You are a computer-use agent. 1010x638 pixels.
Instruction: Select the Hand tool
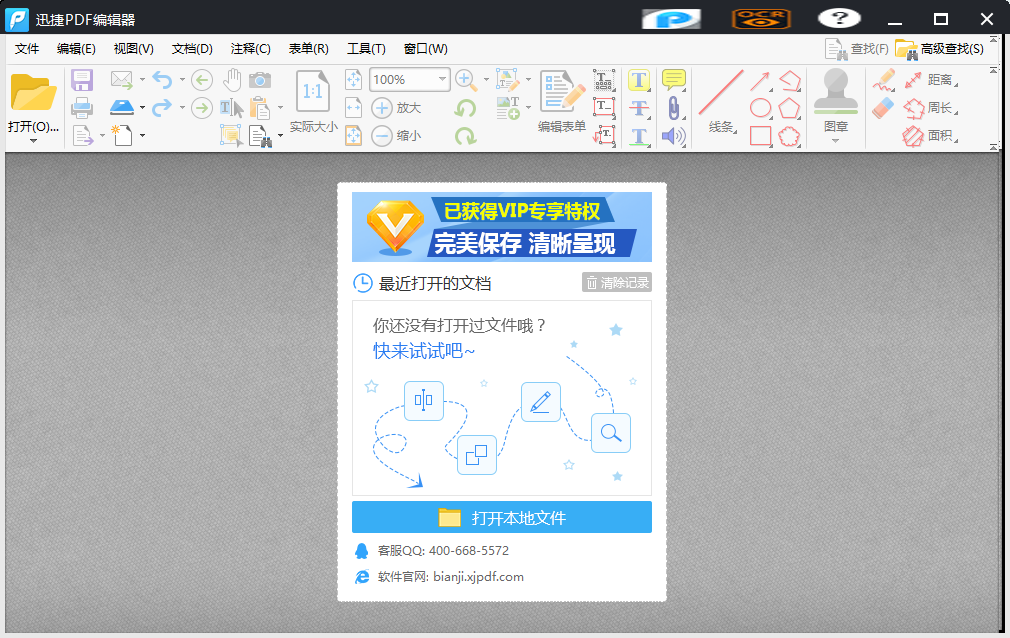point(232,80)
